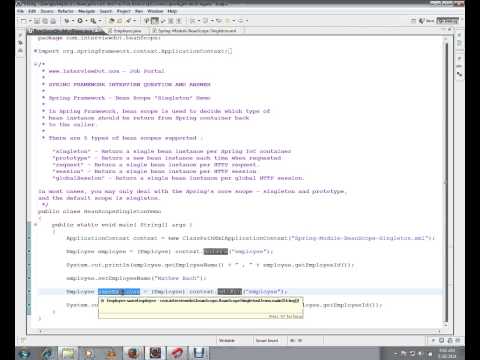The width and height of the screenshot is (480, 360).
Task: Click the 'Press F2 for focus' tooltip text
Action: pos(286,316)
